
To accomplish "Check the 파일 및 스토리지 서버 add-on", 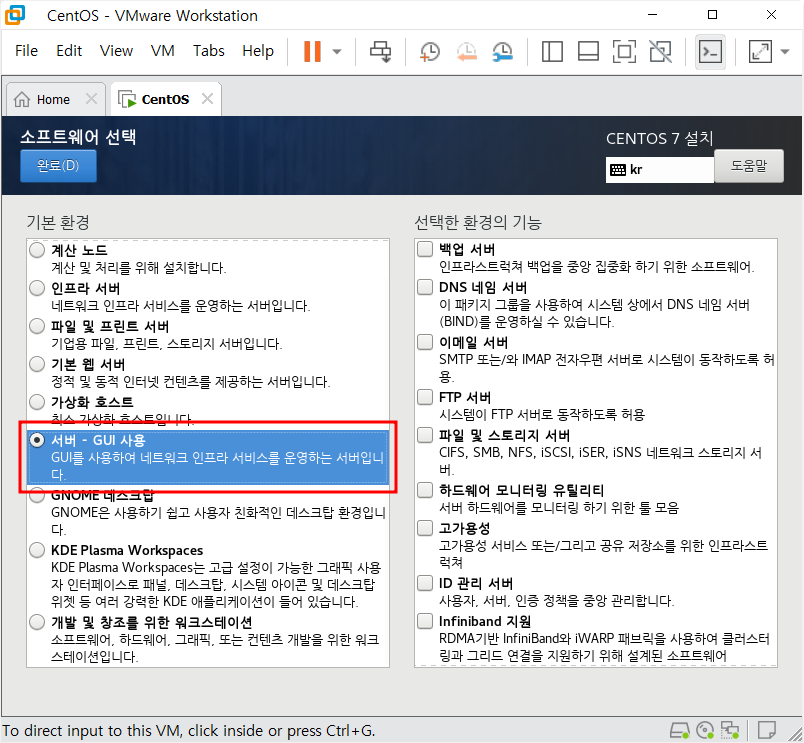I will click(425, 435).
